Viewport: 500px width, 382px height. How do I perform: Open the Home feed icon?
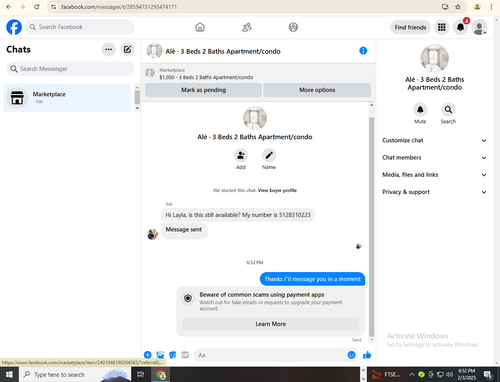(x=200, y=27)
